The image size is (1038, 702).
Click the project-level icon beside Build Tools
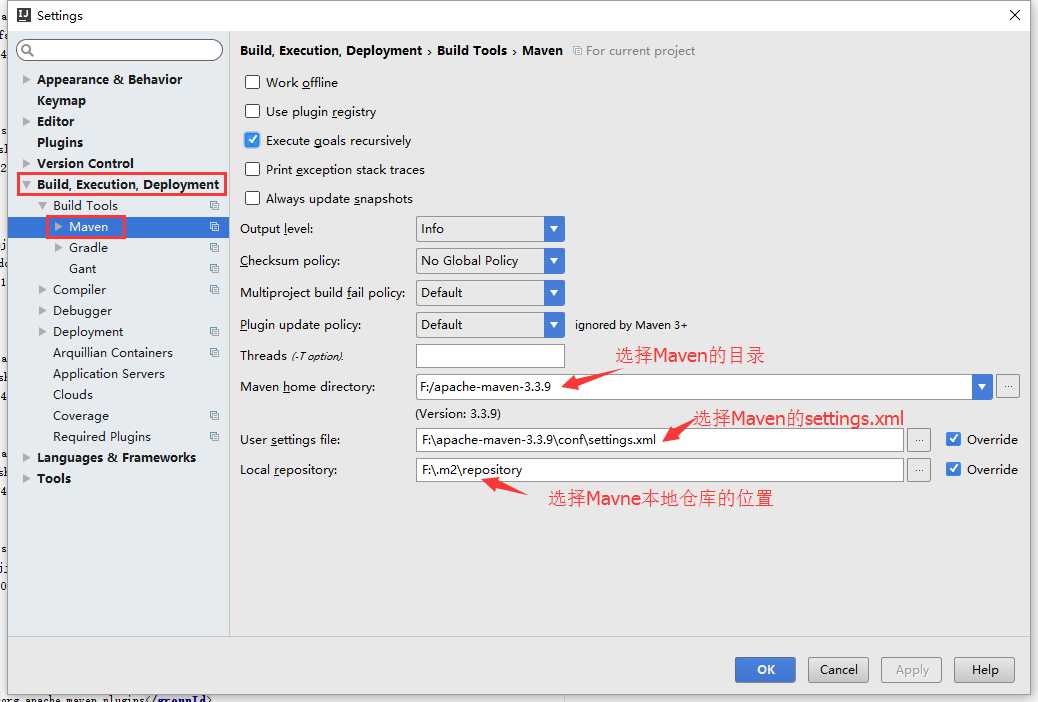pos(214,205)
